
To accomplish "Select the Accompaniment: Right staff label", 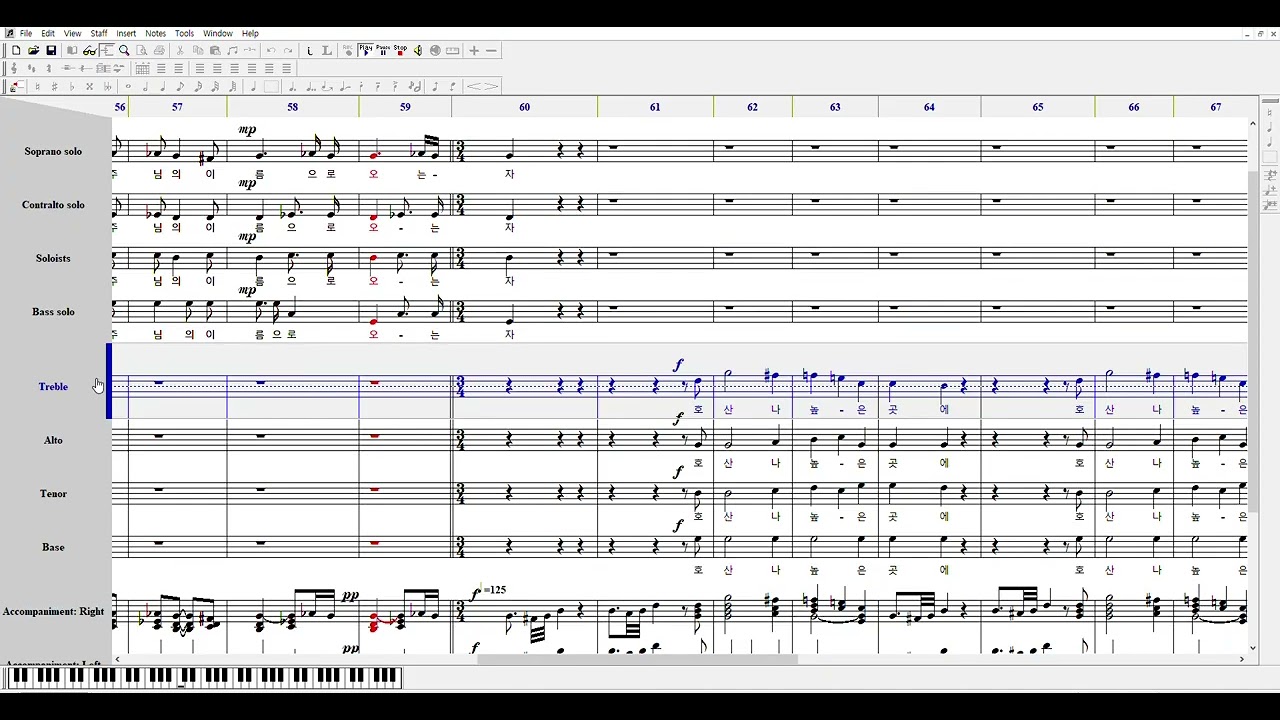I will coord(53,611).
